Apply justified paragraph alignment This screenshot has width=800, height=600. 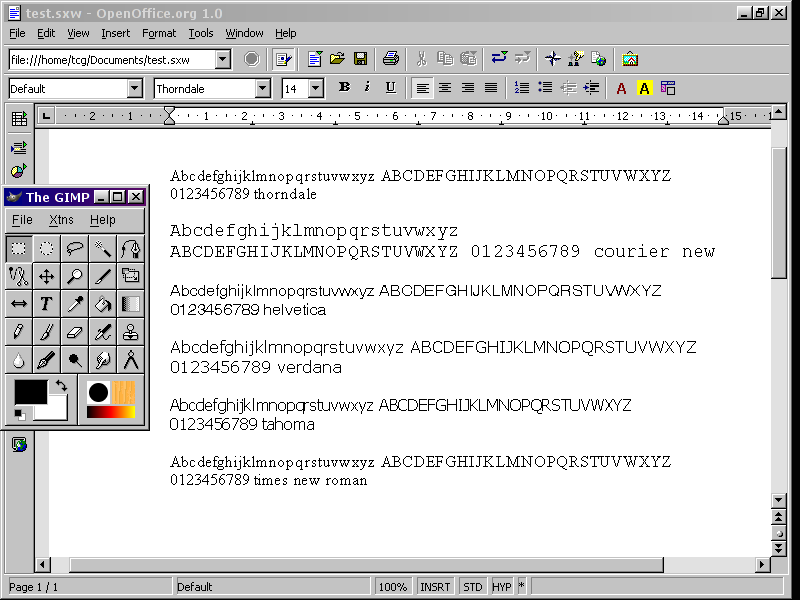tap(491, 88)
